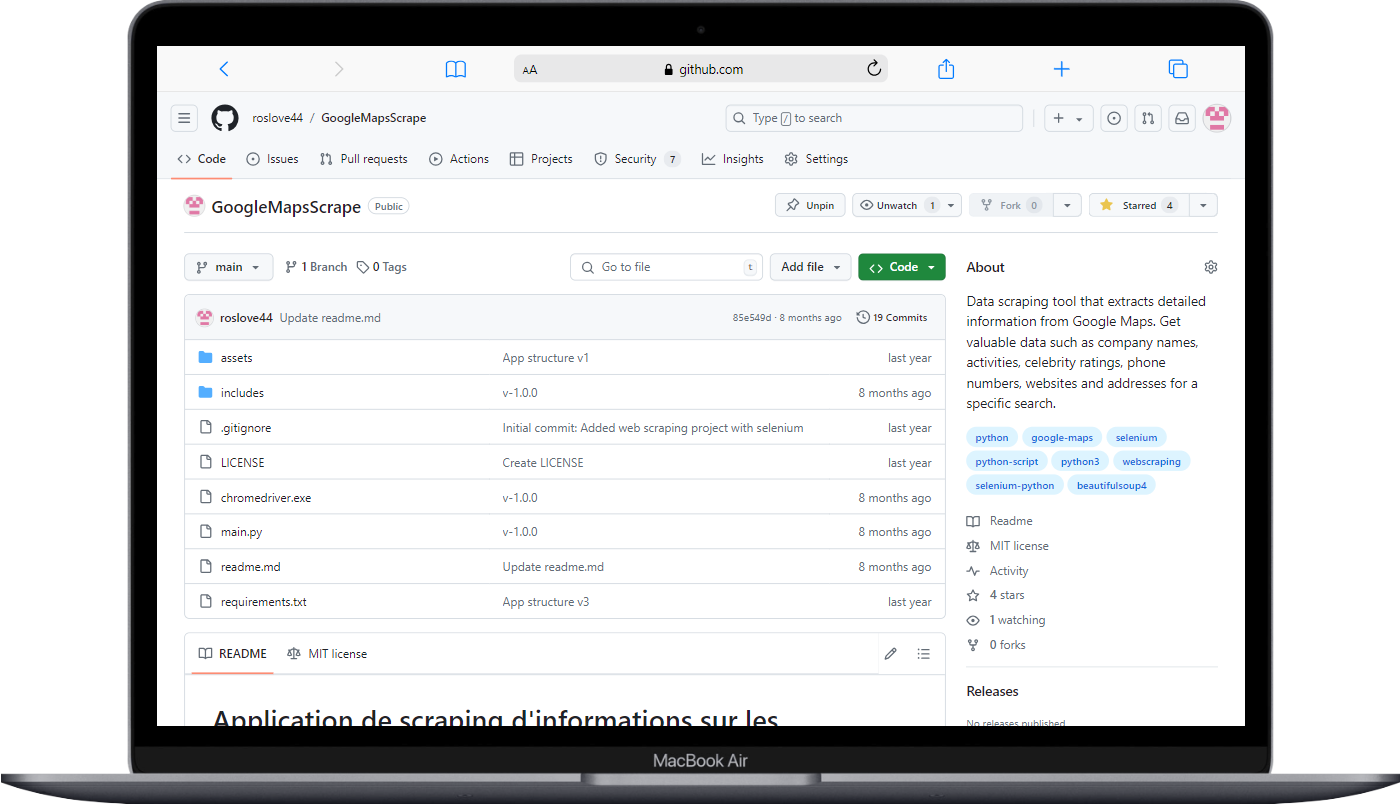Open repository Settings tab
This screenshot has width=1400, height=804.
click(x=816, y=159)
